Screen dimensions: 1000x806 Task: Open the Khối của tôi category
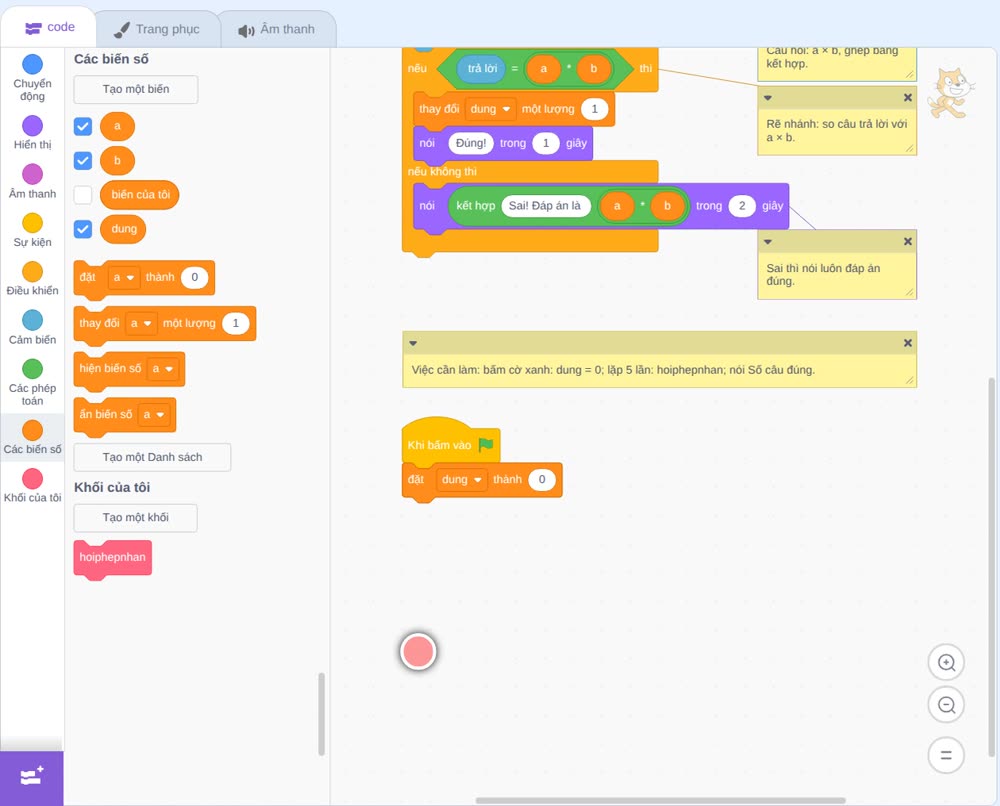tap(33, 486)
